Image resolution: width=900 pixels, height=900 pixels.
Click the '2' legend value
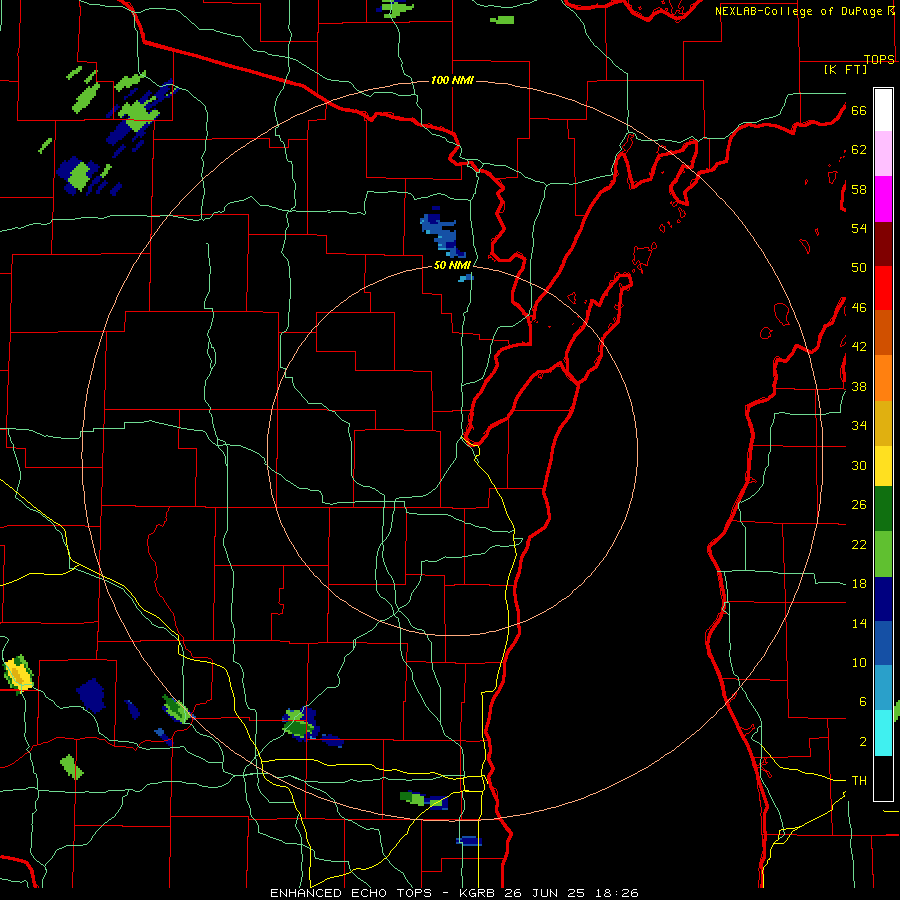862,742
